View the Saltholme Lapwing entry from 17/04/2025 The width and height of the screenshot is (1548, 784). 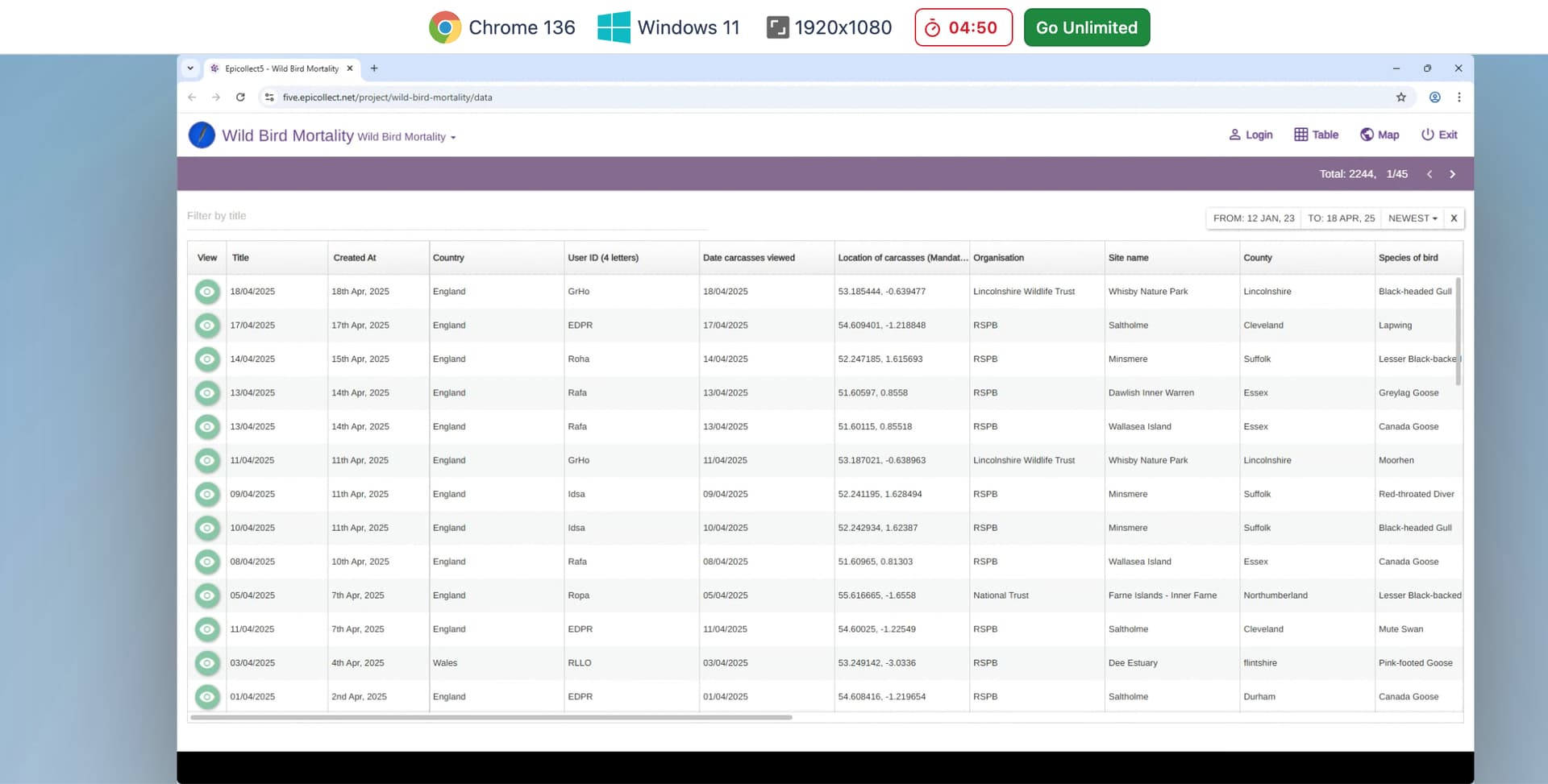coord(207,326)
